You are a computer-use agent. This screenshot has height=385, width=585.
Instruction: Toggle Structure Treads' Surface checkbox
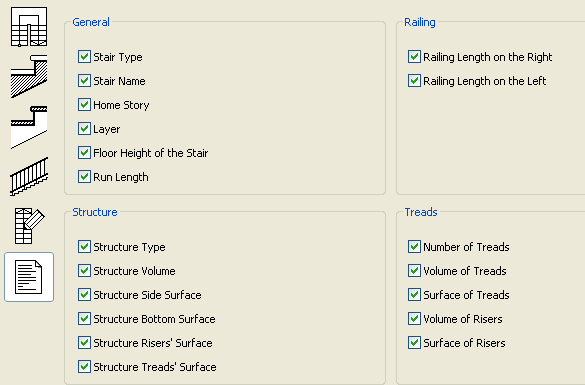(x=84, y=367)
